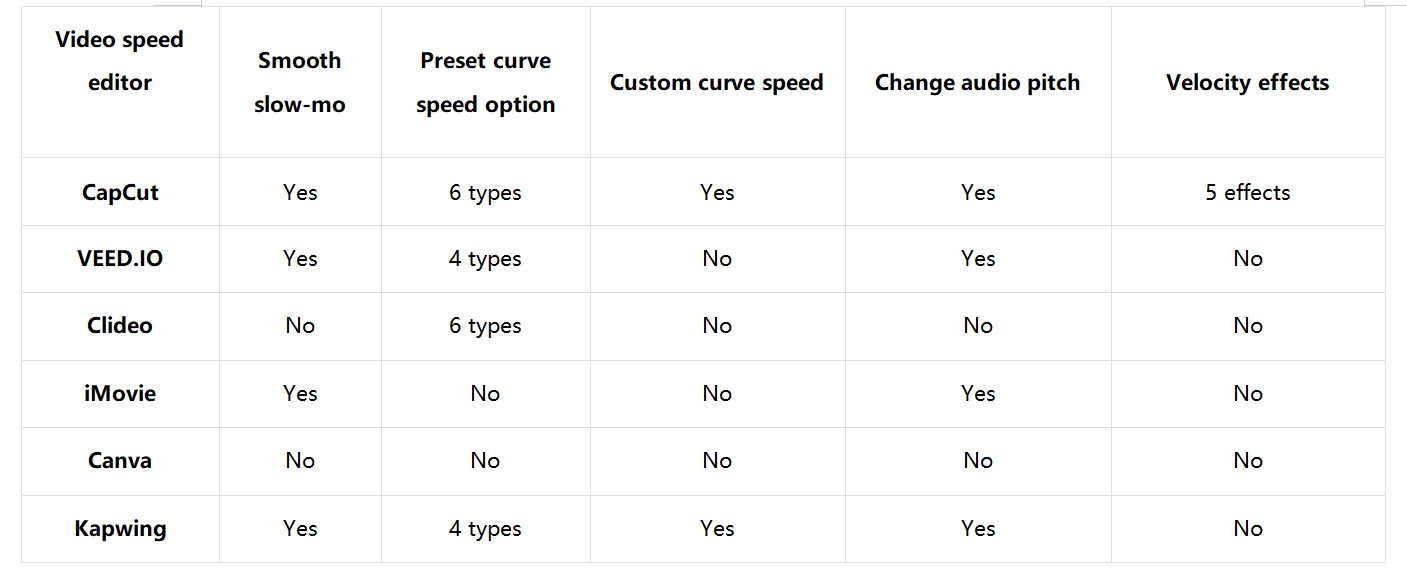This screenshot has height=573, width=1407.
Task: Click the "Change audio pitch" header cell
Action: [x=977, y=82]
